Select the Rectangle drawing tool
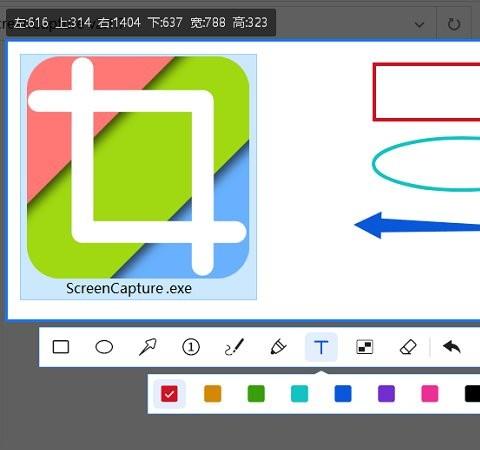Viewport: 480px width, 450px height. pyautogui.click(x=61, y=347)
